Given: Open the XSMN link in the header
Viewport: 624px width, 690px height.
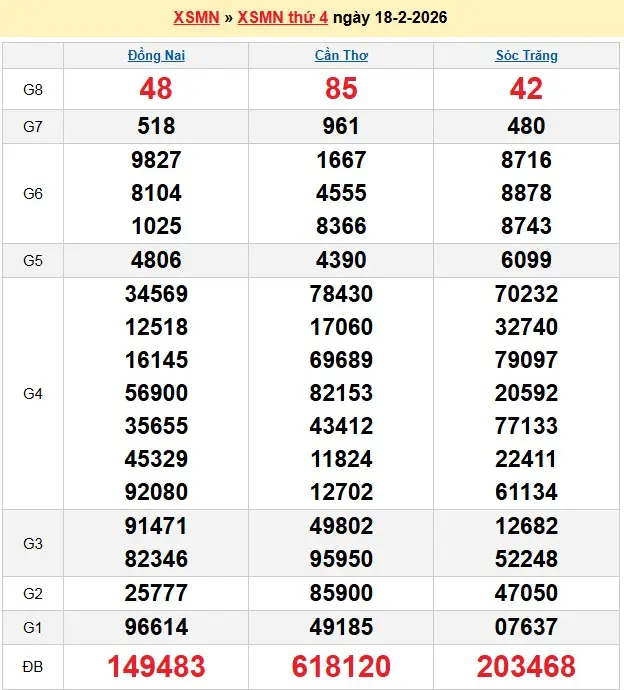Looking at the screenshot, I should tap(196, 17).
